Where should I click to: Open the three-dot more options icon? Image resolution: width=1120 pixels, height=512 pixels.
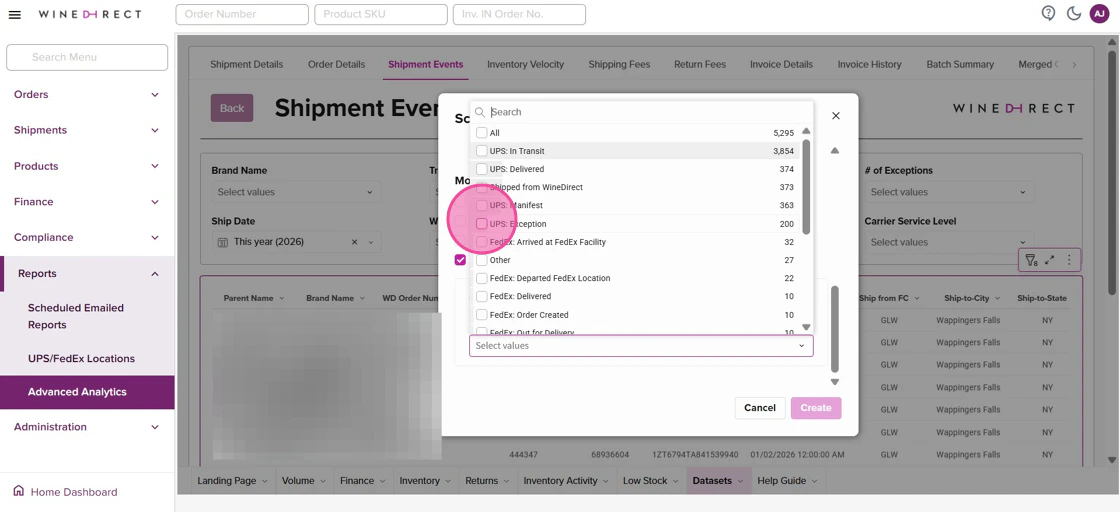[x=1069, y=260]
